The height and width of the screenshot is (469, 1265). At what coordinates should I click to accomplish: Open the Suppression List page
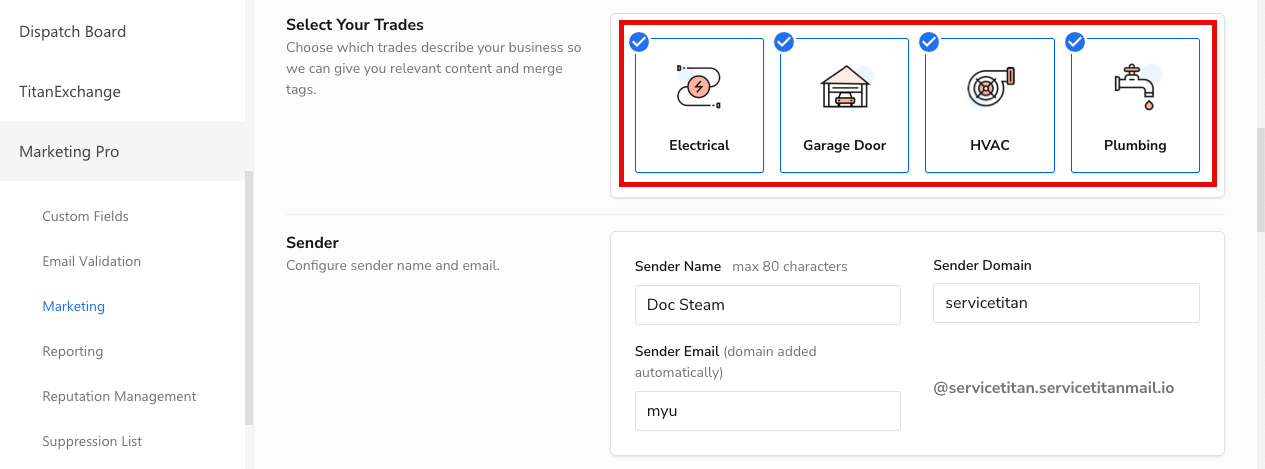click(x=92, y=441)
